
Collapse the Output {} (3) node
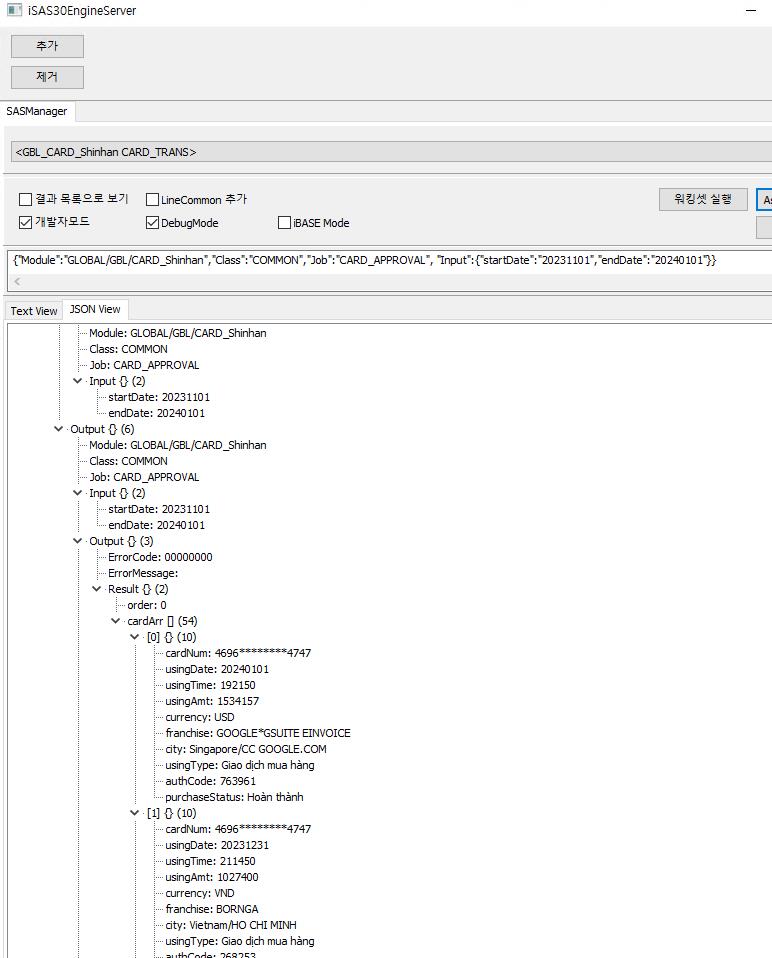tap(78, 541)
